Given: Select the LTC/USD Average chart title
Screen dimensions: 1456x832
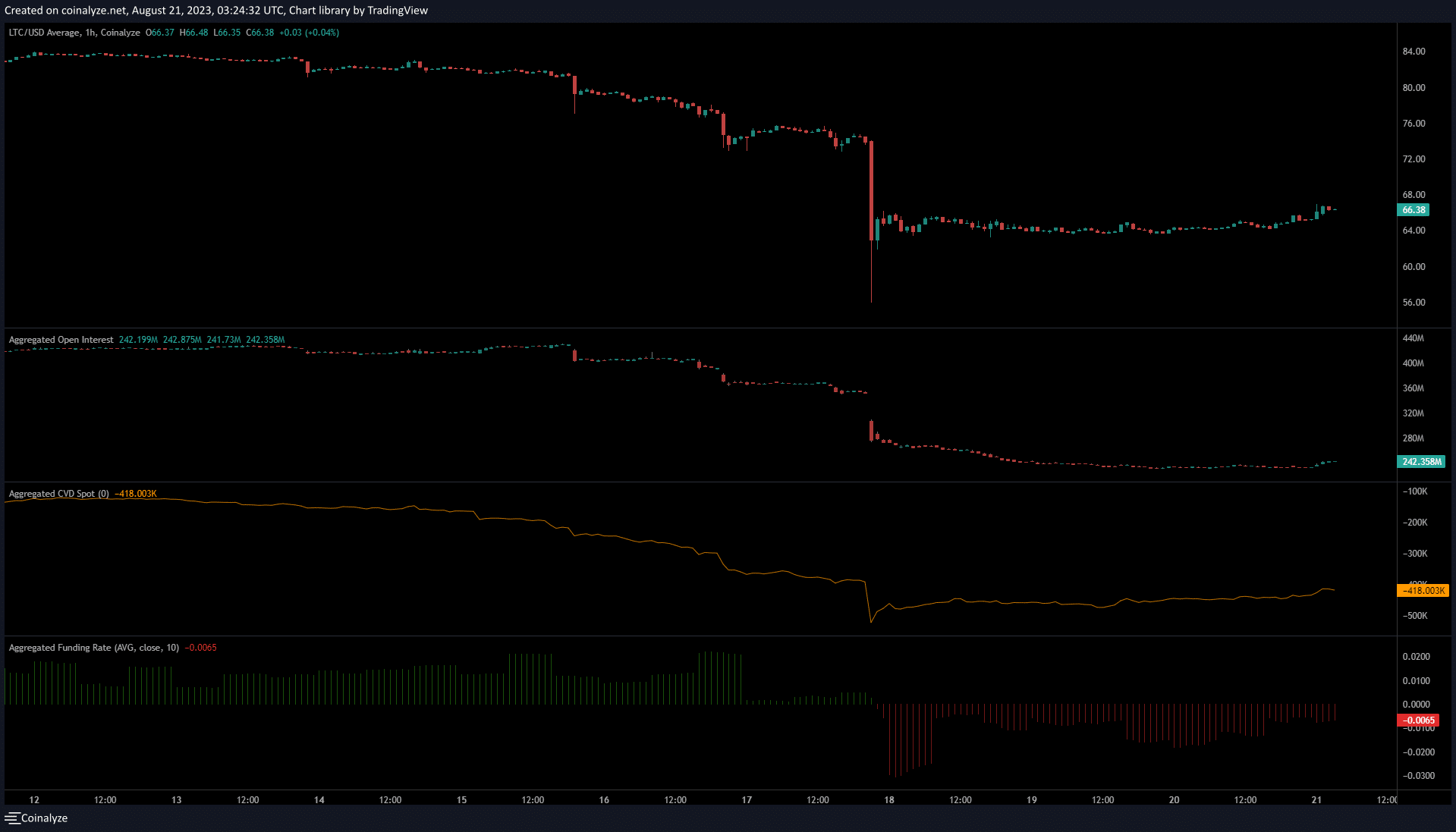Looking at the screenshot, I should [74, 33].
